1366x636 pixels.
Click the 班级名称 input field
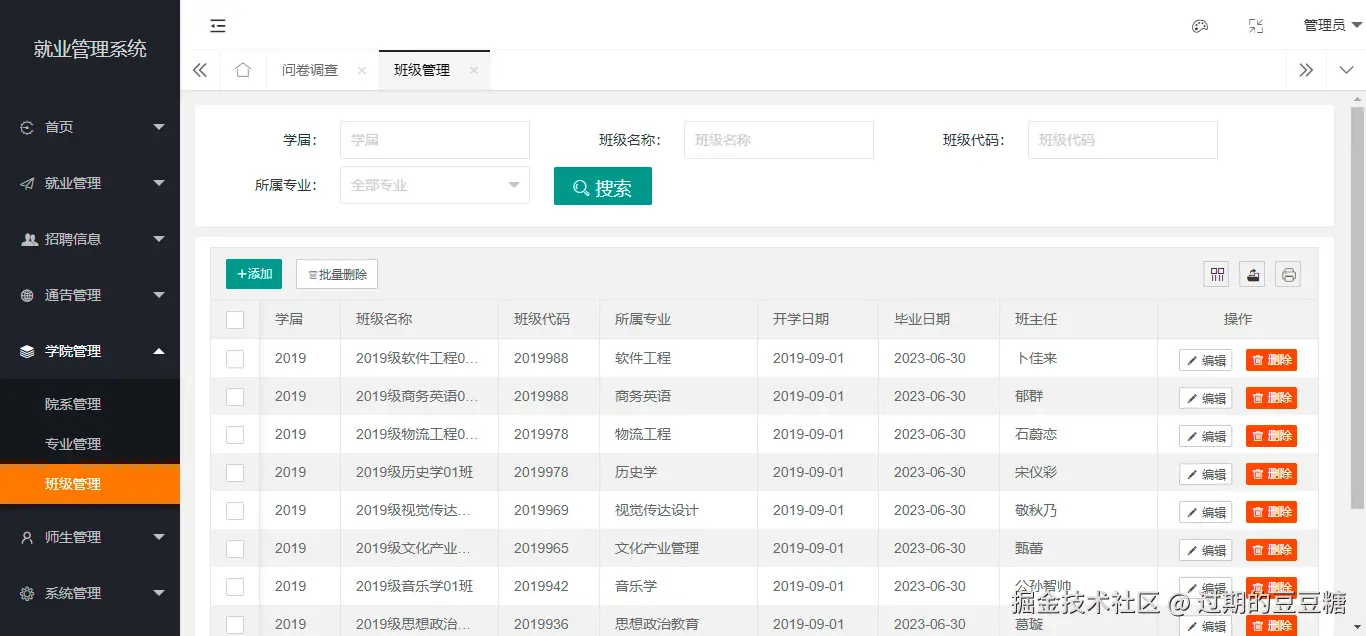pos(778,139)
